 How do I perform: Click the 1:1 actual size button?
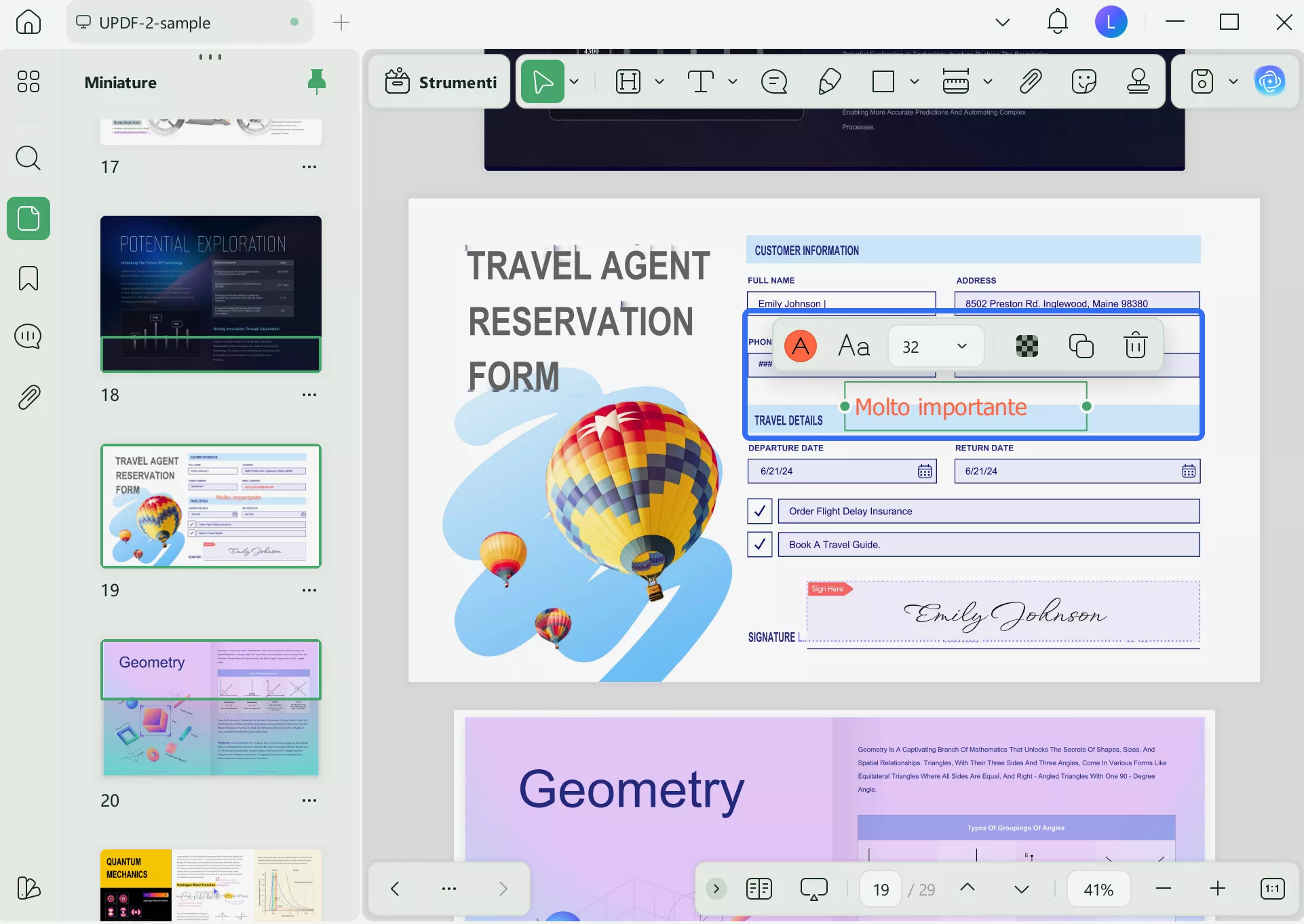point(1272,889)
